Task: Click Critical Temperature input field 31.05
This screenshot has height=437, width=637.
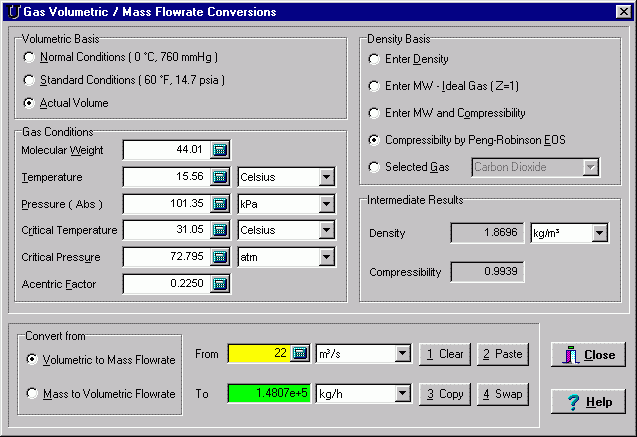Action: pyautogui.click(x=167, y=230)
